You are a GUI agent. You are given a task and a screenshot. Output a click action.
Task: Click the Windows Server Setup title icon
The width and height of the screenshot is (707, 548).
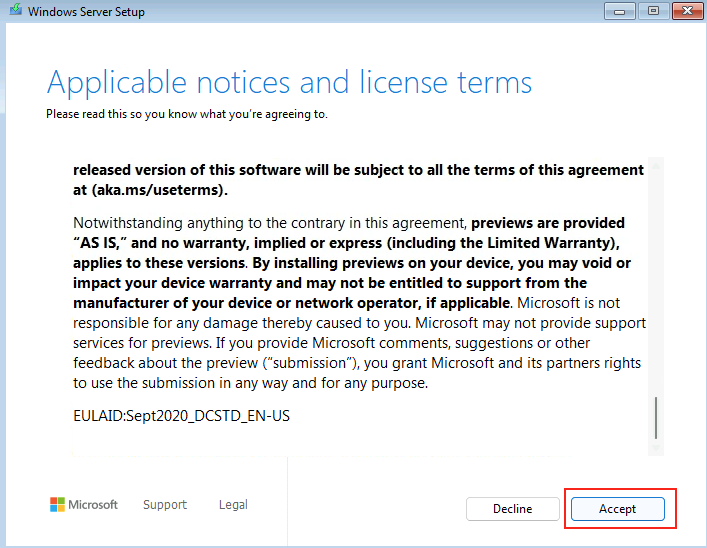tap(16, 9)
